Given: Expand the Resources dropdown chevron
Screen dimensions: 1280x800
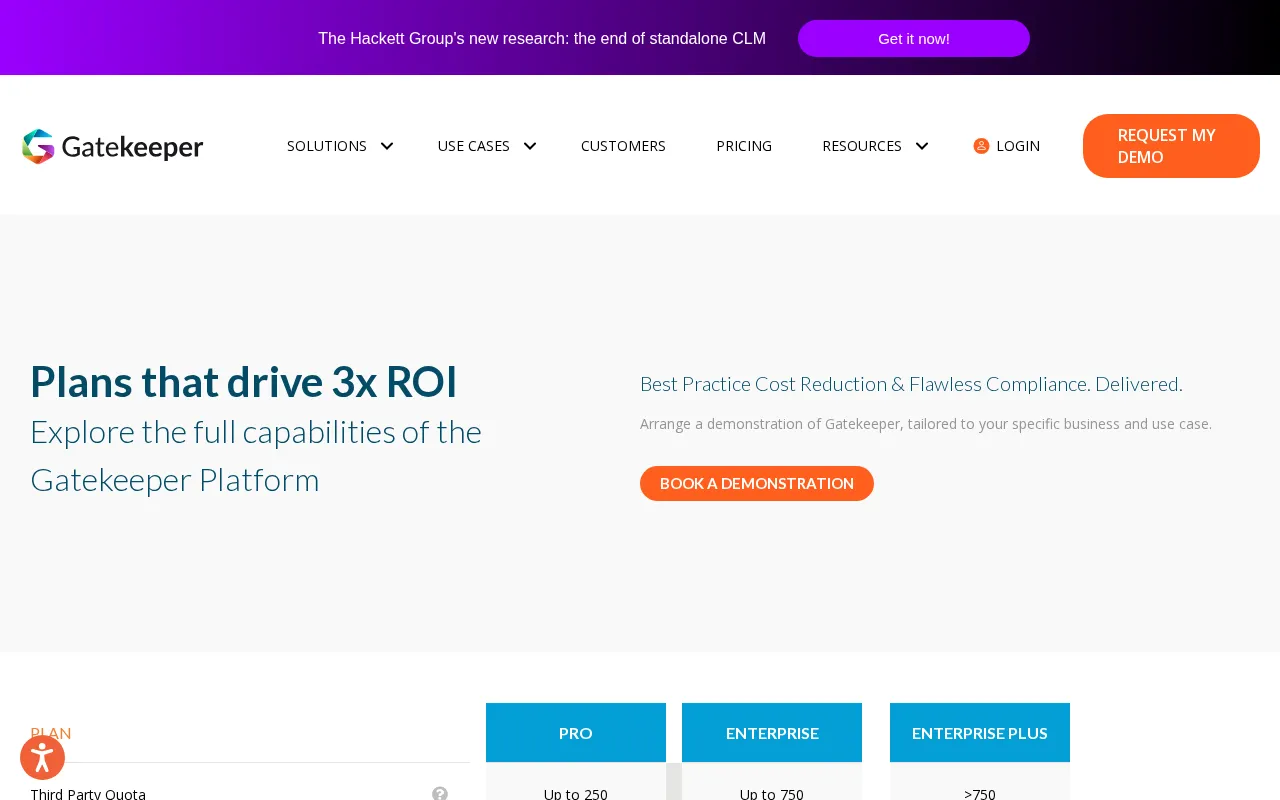Looking at the screenshot, I should (922, 146).
